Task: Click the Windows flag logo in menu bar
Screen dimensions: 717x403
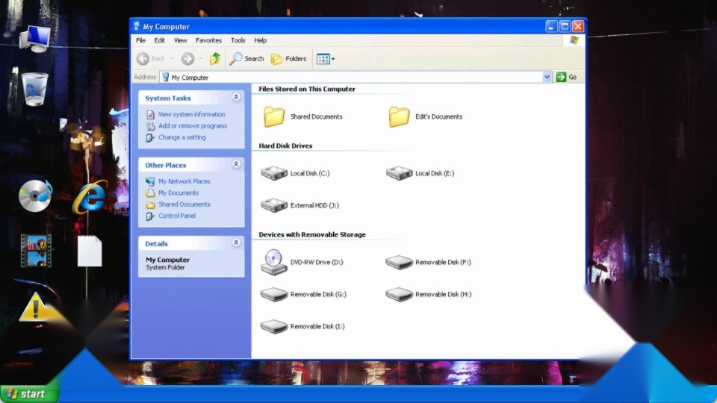Action: point(574,40)
